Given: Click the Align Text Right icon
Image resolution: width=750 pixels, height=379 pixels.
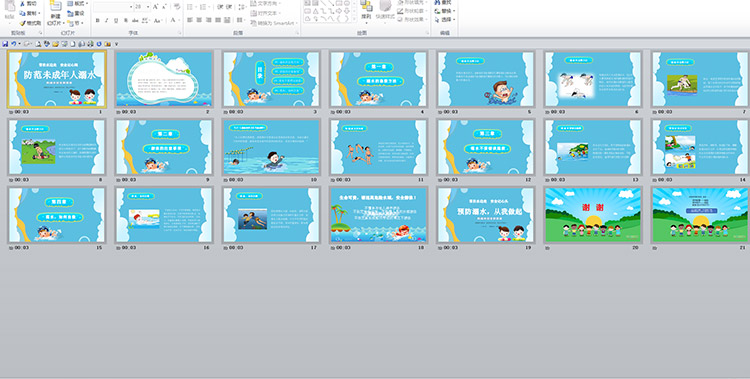Looking at the screenshot, I should coord(209,20).
